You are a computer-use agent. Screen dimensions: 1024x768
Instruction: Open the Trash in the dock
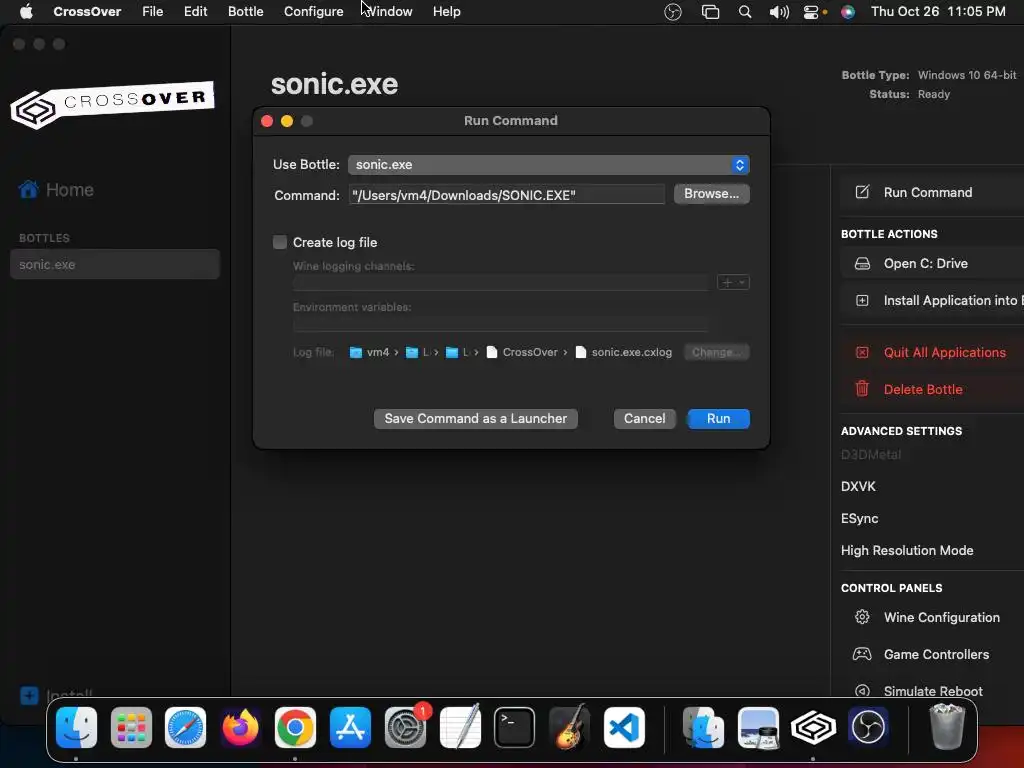point(947,727)
